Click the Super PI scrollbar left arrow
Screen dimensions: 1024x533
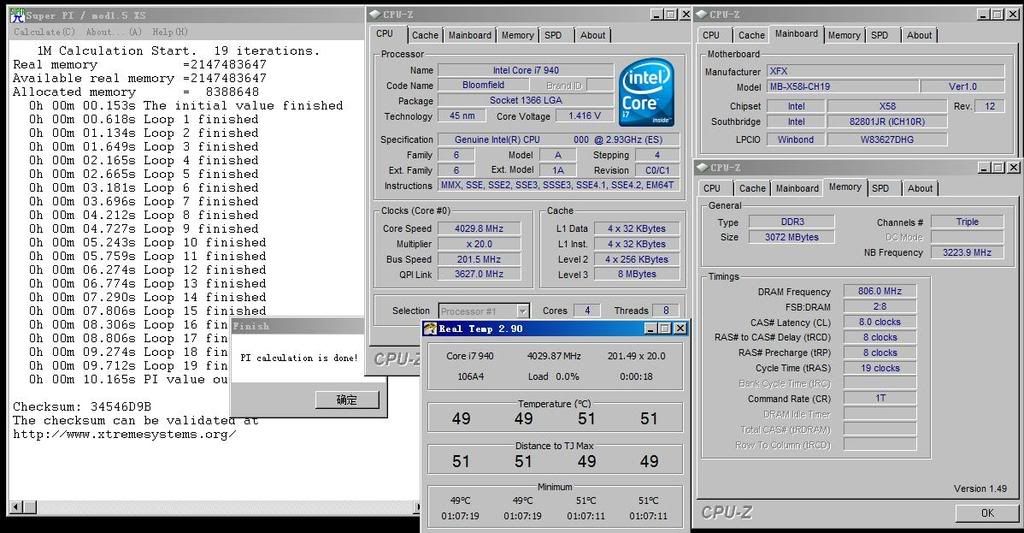pyautogui.click(x=16, y=506)
